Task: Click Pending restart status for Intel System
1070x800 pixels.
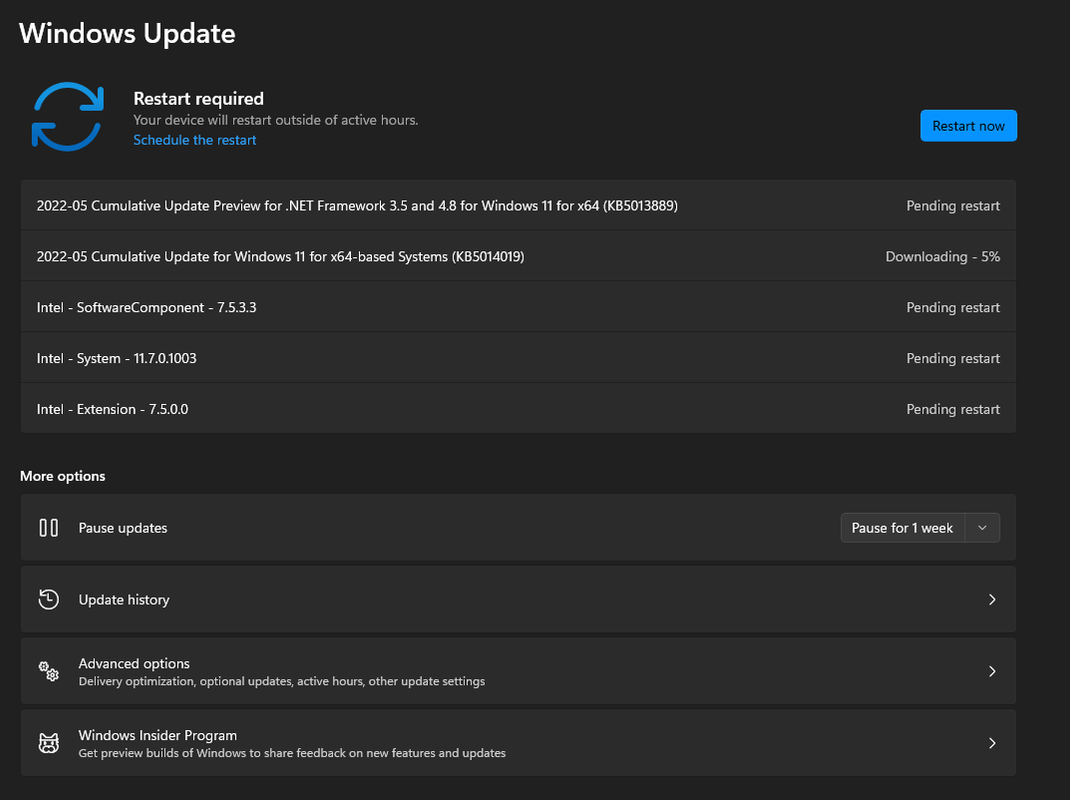Action: tap(953, 358)
